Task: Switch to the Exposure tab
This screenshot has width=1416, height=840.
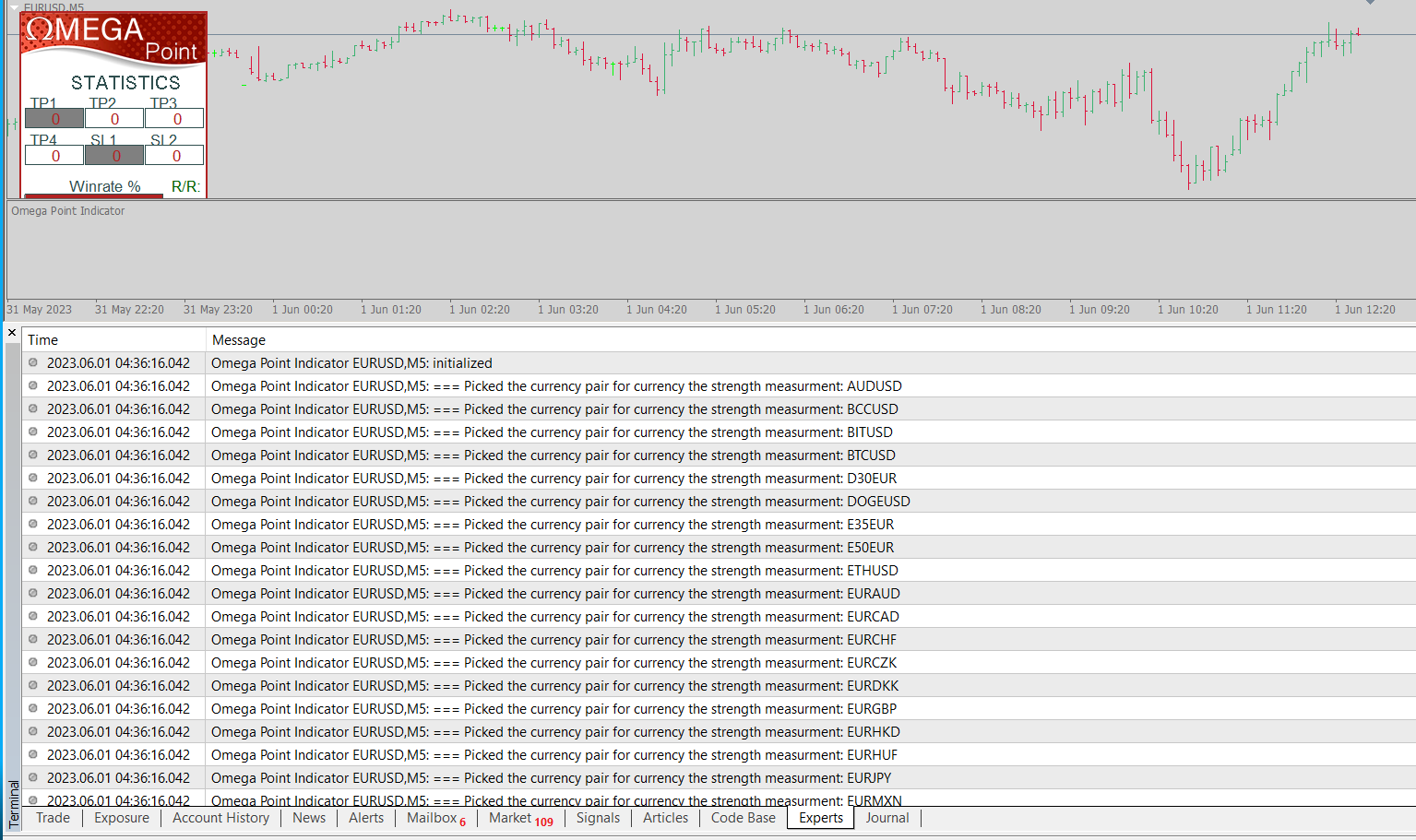Action: click(x=122, y=818)
